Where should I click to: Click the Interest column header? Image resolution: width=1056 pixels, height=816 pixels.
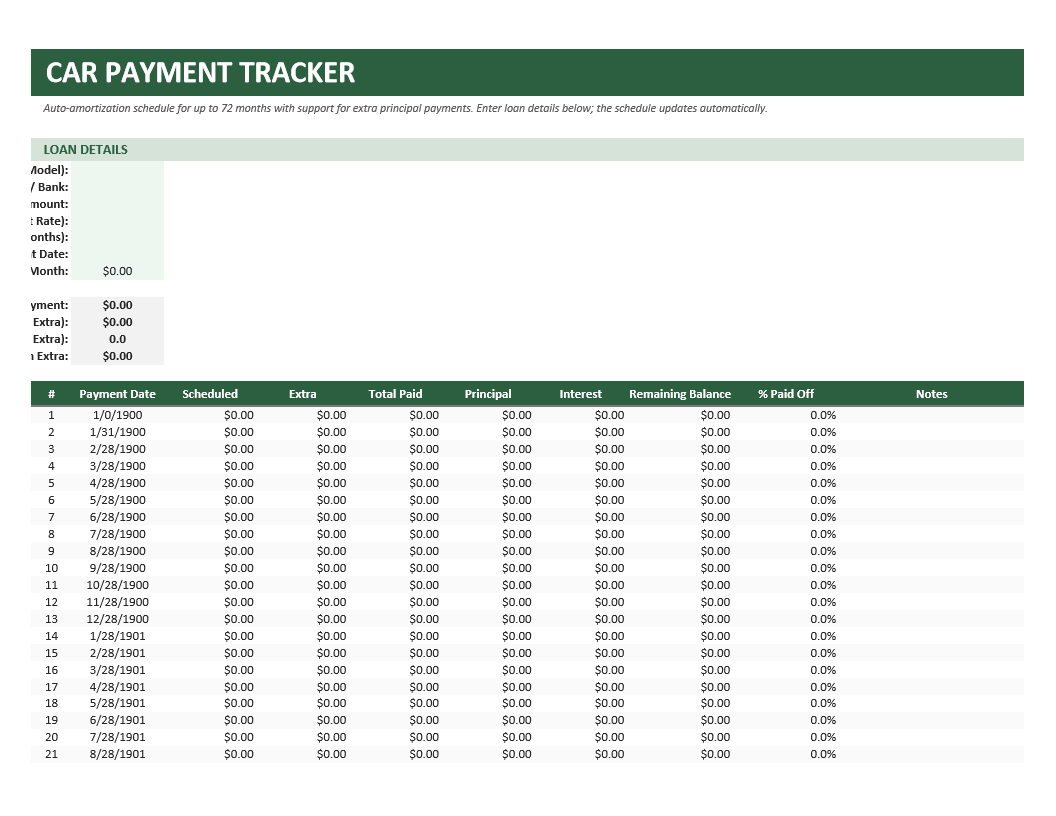coord(581,394)
